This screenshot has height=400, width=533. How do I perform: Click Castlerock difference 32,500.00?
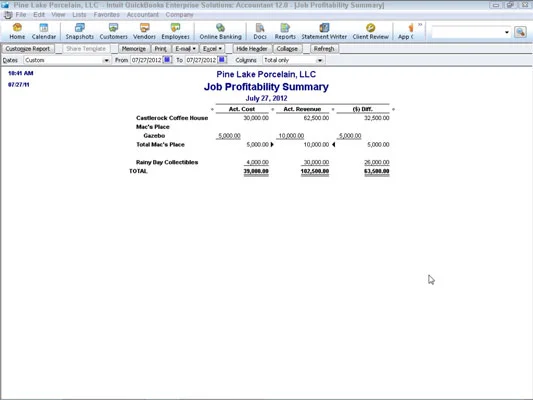(x=377, y=118)
